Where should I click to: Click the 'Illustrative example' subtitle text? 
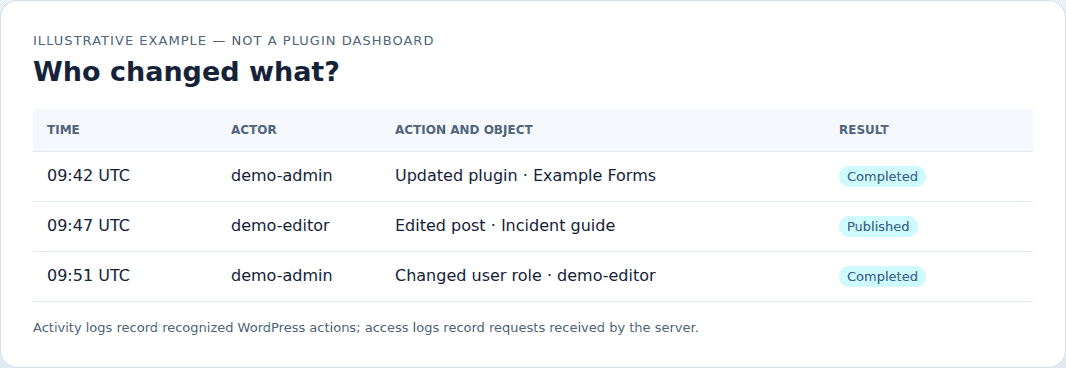click(x=233, y=41)
